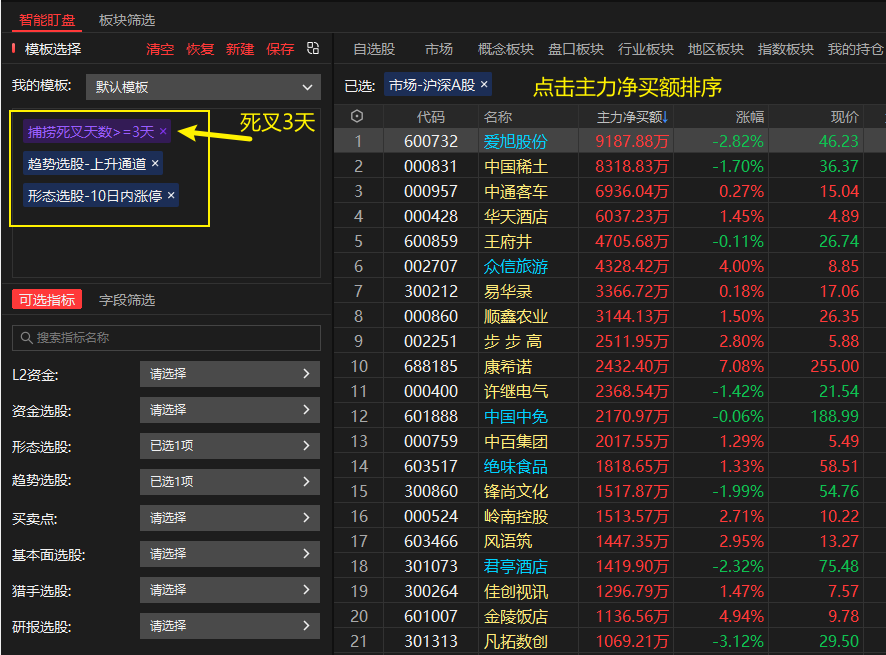Focus the 搜索指标名称 search field
Image resolution: width=886 pixels, height=655 pixels.
(166, 338)
